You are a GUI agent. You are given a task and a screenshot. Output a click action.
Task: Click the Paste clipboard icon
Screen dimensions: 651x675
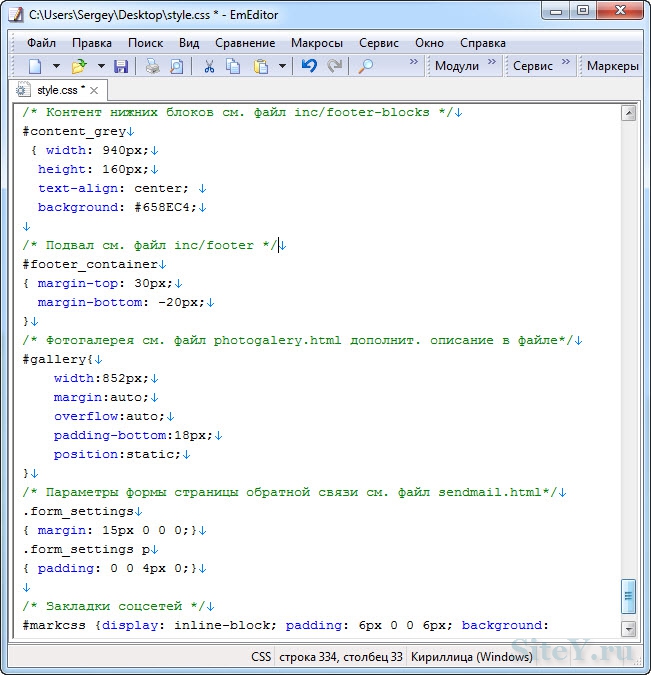tap(261, 66)
